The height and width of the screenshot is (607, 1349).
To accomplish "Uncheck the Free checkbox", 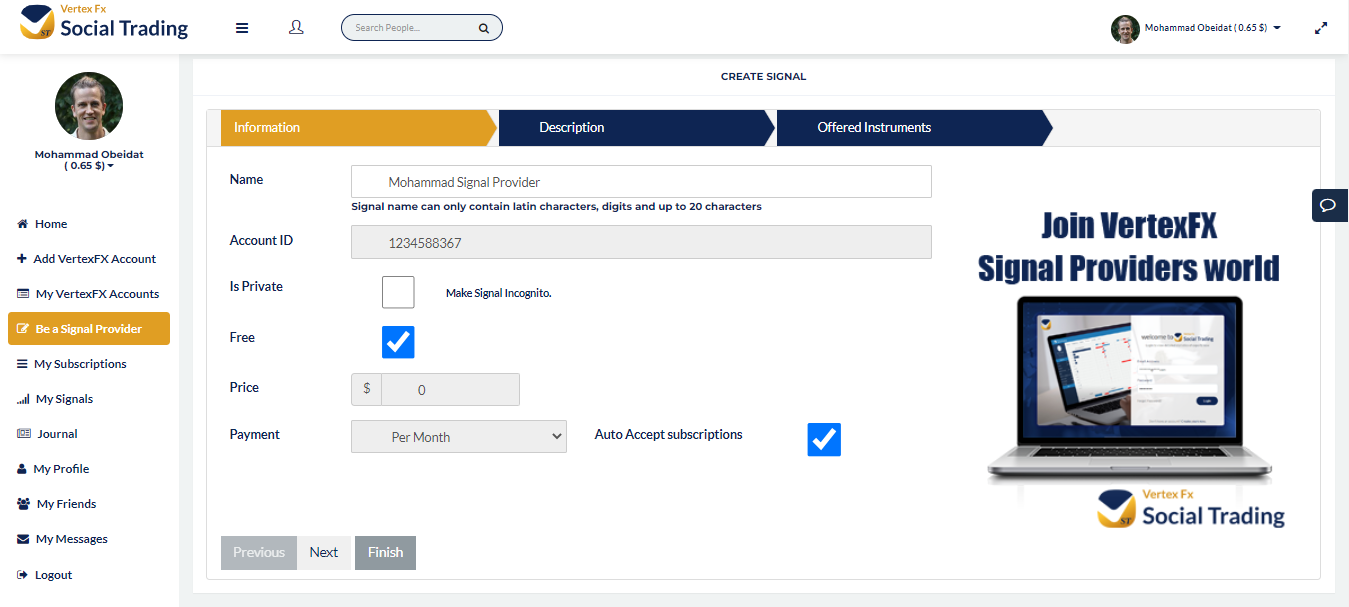I will 398,342.
